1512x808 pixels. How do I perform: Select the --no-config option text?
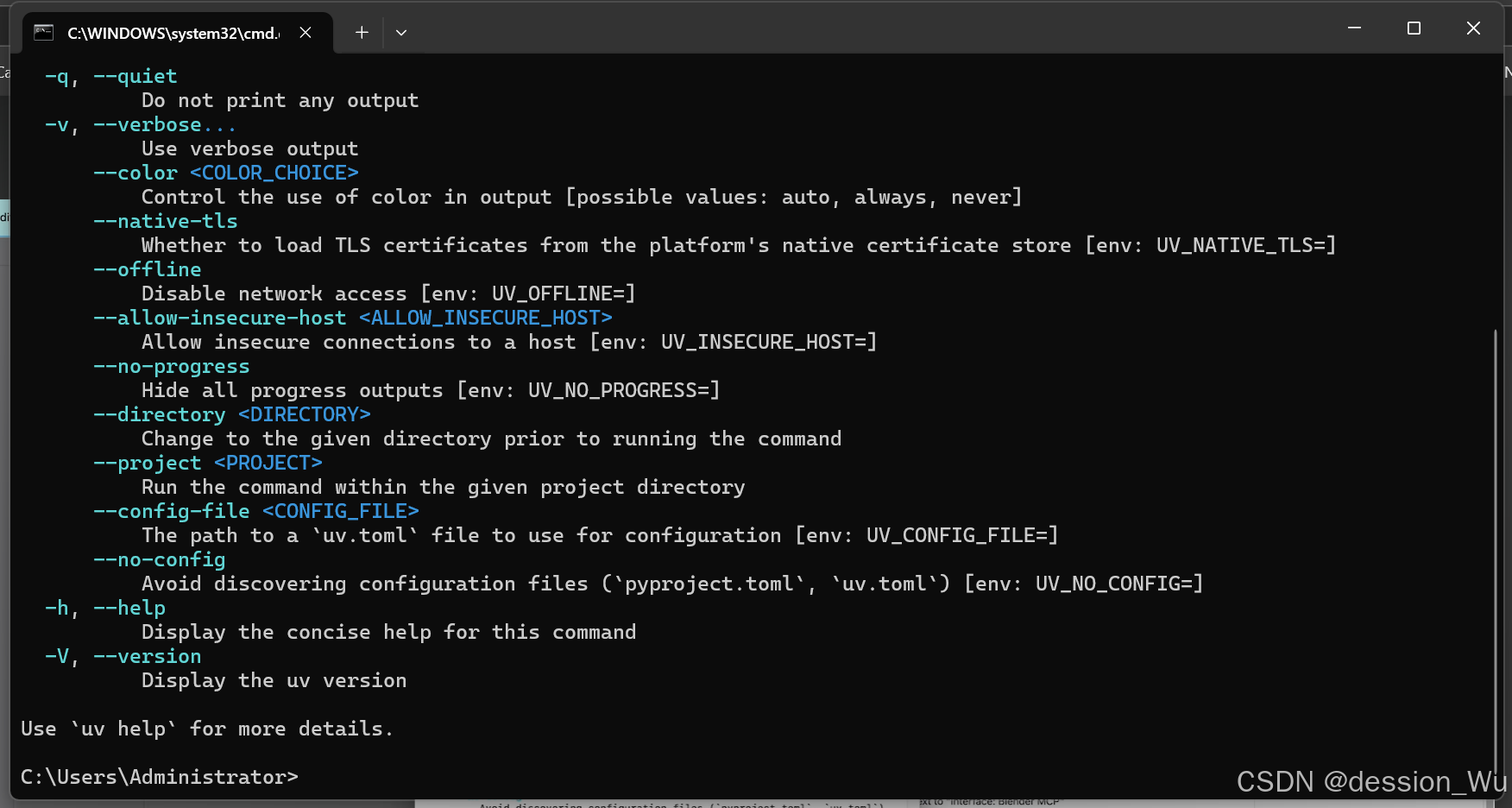[159, 559]
